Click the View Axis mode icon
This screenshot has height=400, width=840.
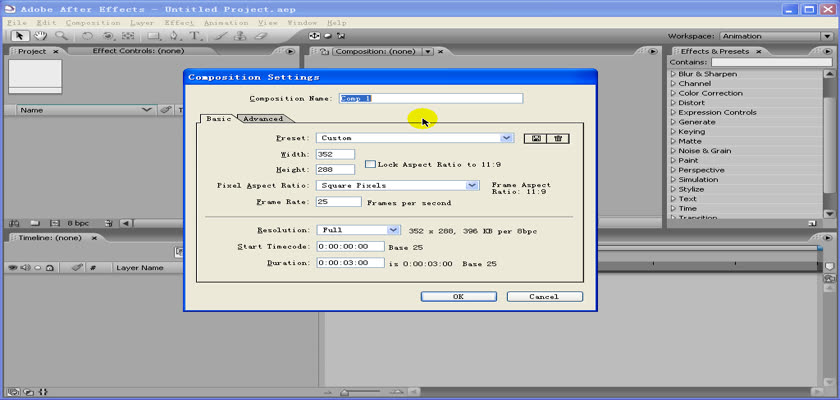point(341,36)
